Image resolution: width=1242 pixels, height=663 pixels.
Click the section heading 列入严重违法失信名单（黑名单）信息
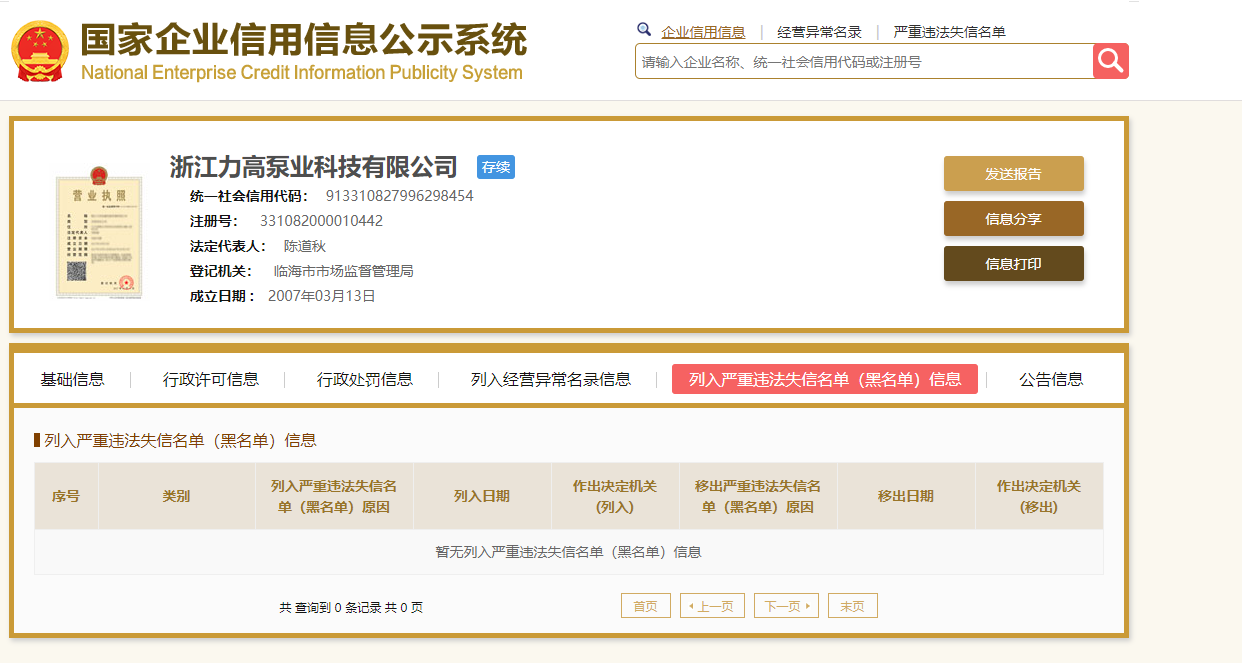click(x=180, y=440)
